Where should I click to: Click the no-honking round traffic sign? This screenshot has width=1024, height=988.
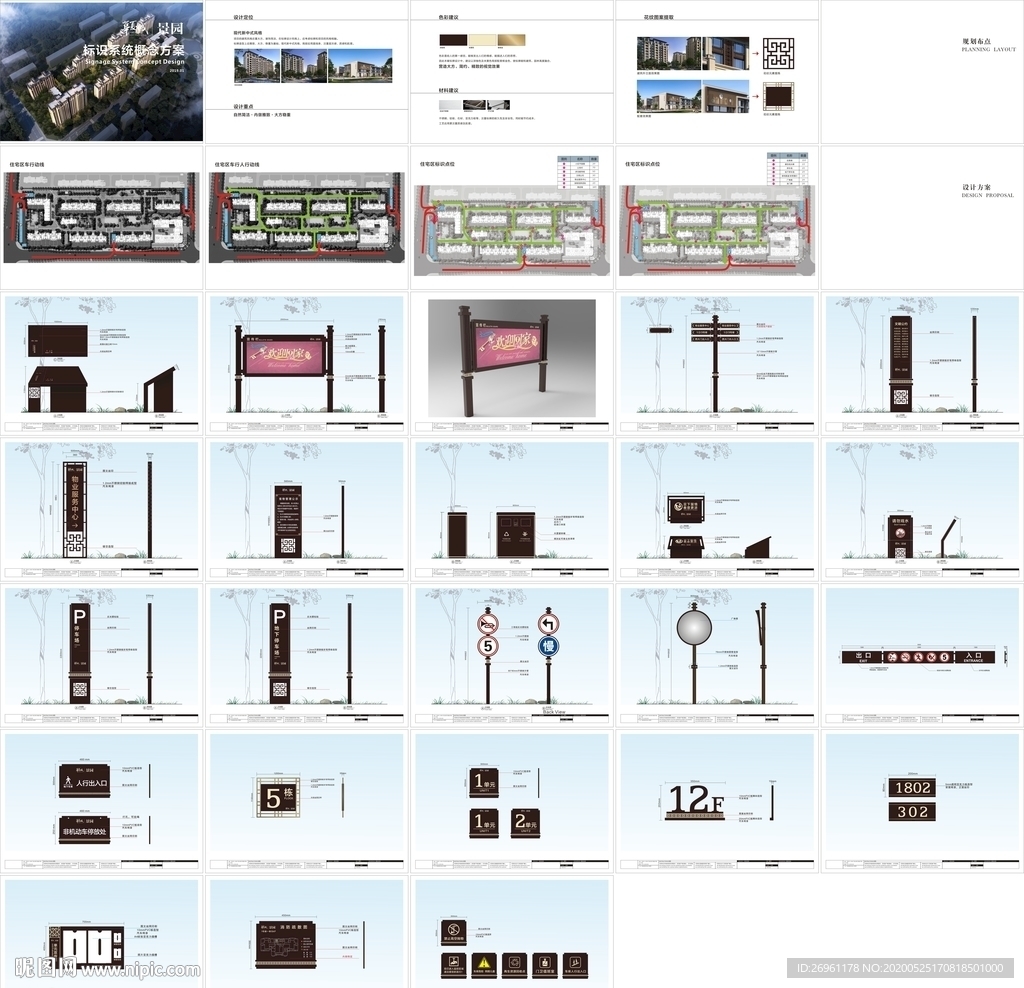(x=487, y=623)
